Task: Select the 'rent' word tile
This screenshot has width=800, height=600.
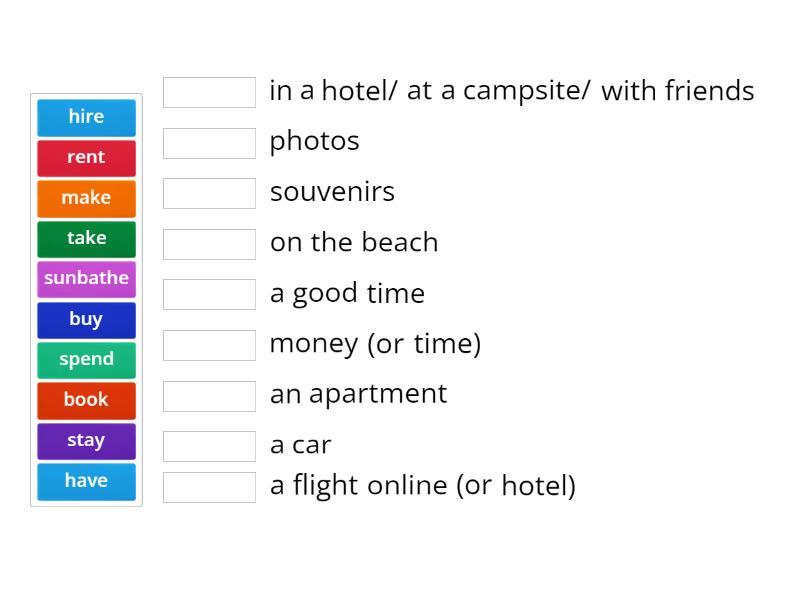Action: pos(86,157)
